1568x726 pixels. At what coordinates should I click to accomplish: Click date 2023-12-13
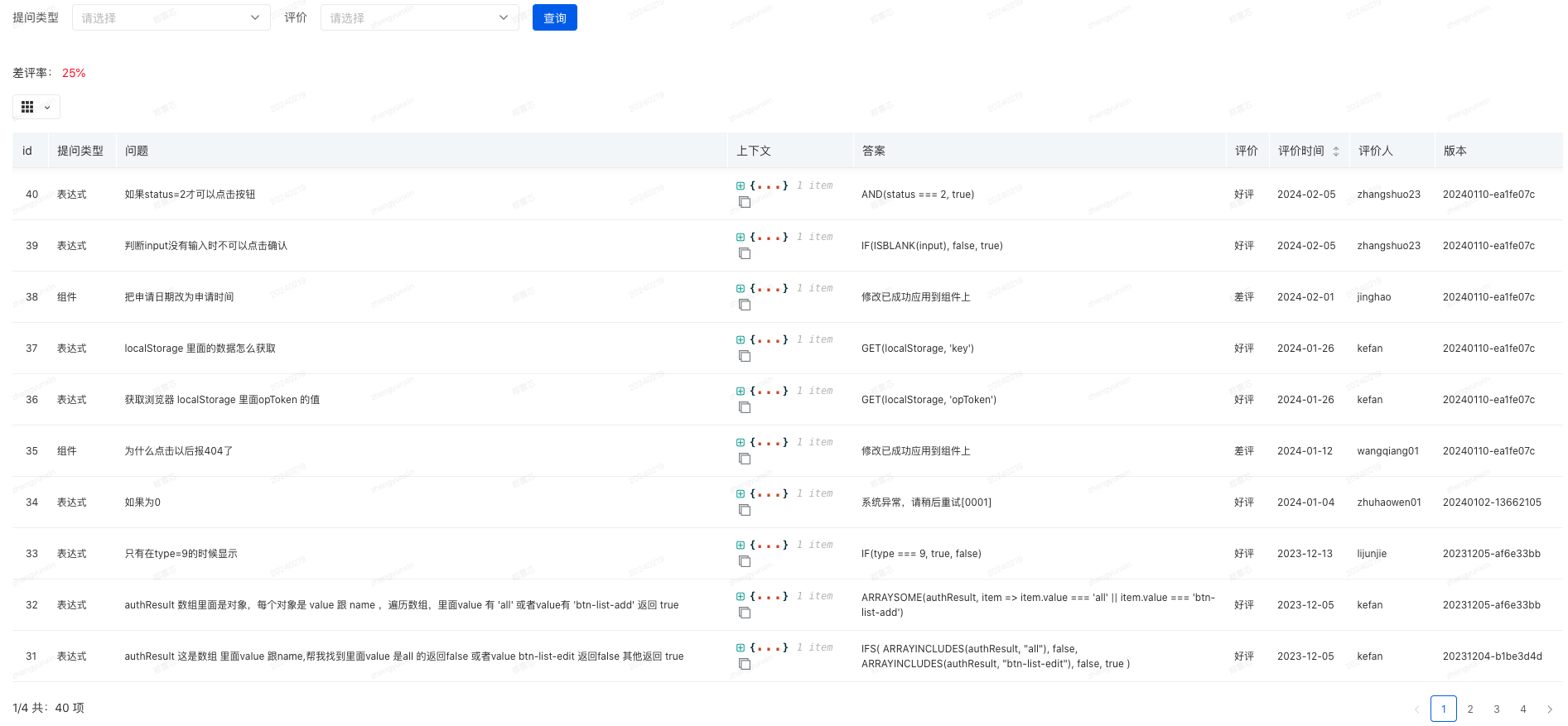1305,554
